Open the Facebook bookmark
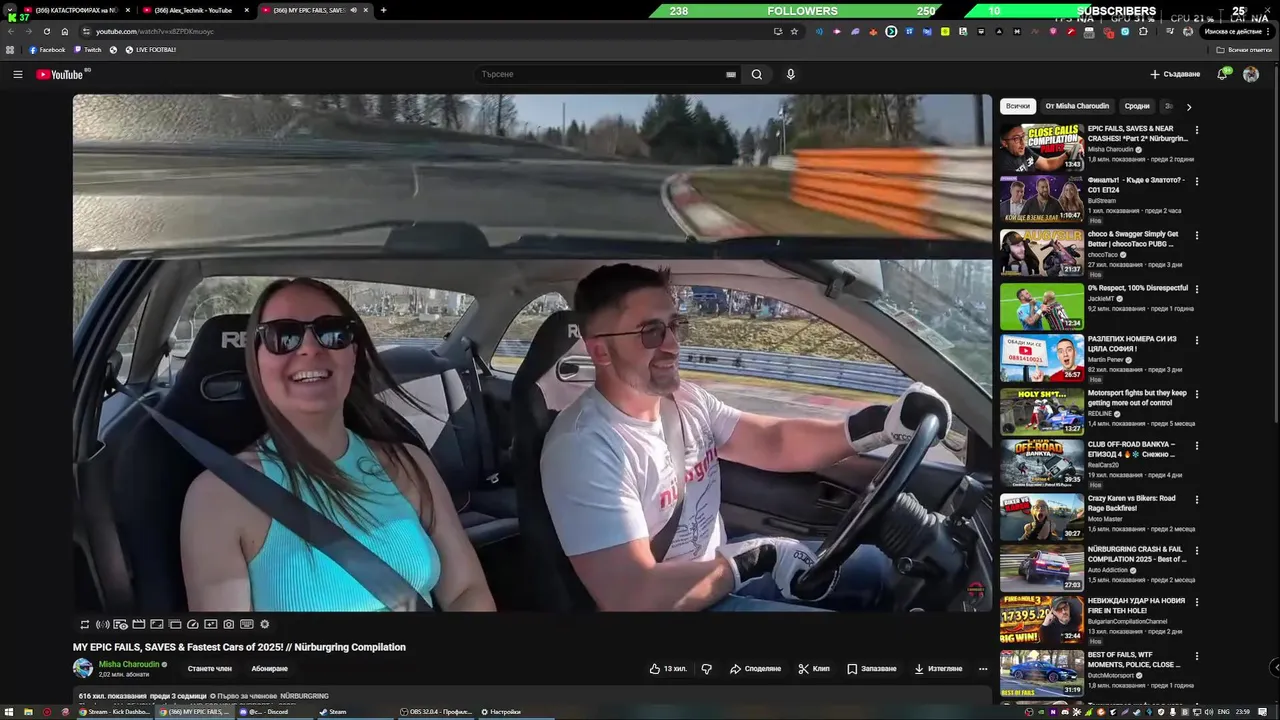1280x720 pixels. tap(47, 50)
